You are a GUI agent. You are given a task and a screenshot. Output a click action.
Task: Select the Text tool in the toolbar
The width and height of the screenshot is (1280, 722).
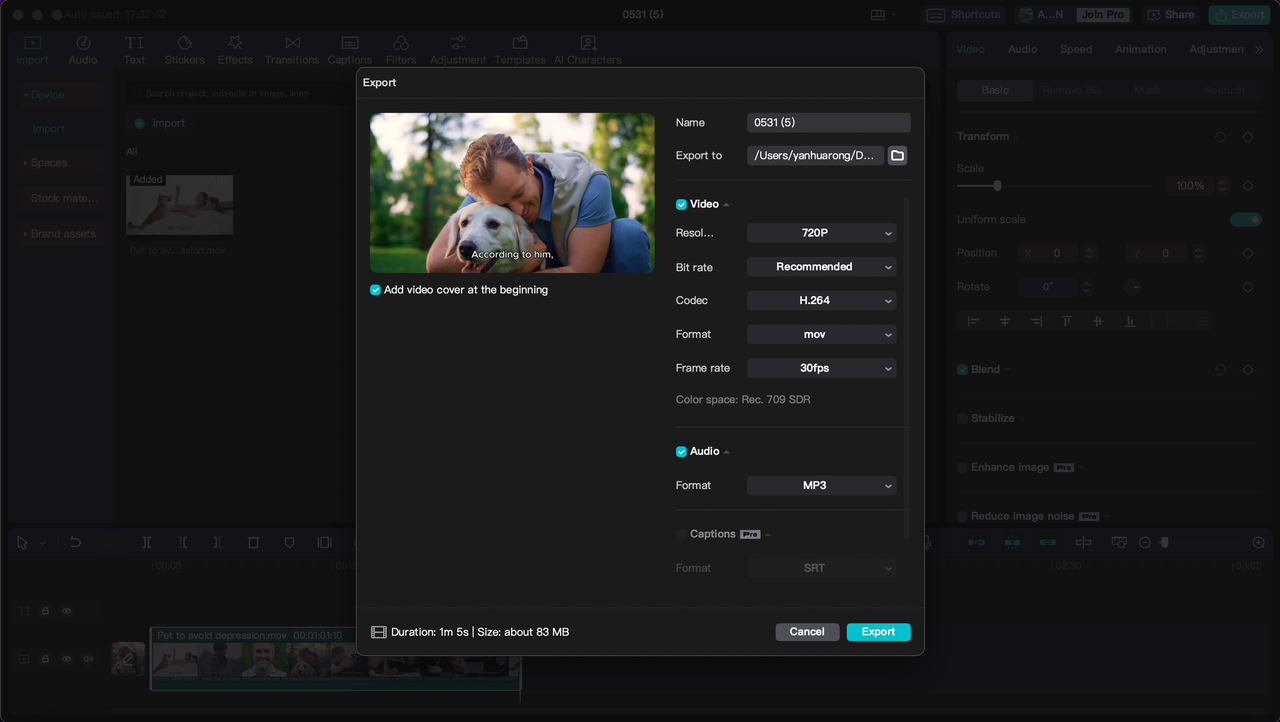tap(134, 47)
